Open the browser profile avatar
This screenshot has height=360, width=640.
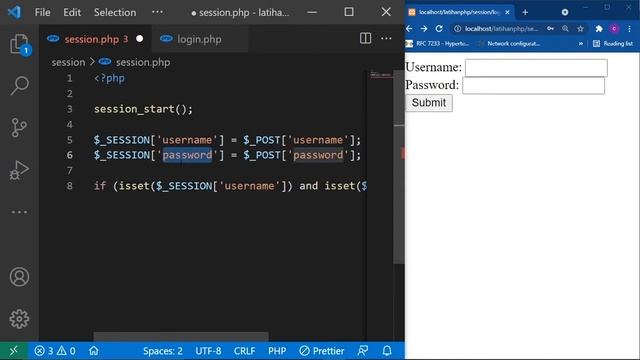pos(614,29)
